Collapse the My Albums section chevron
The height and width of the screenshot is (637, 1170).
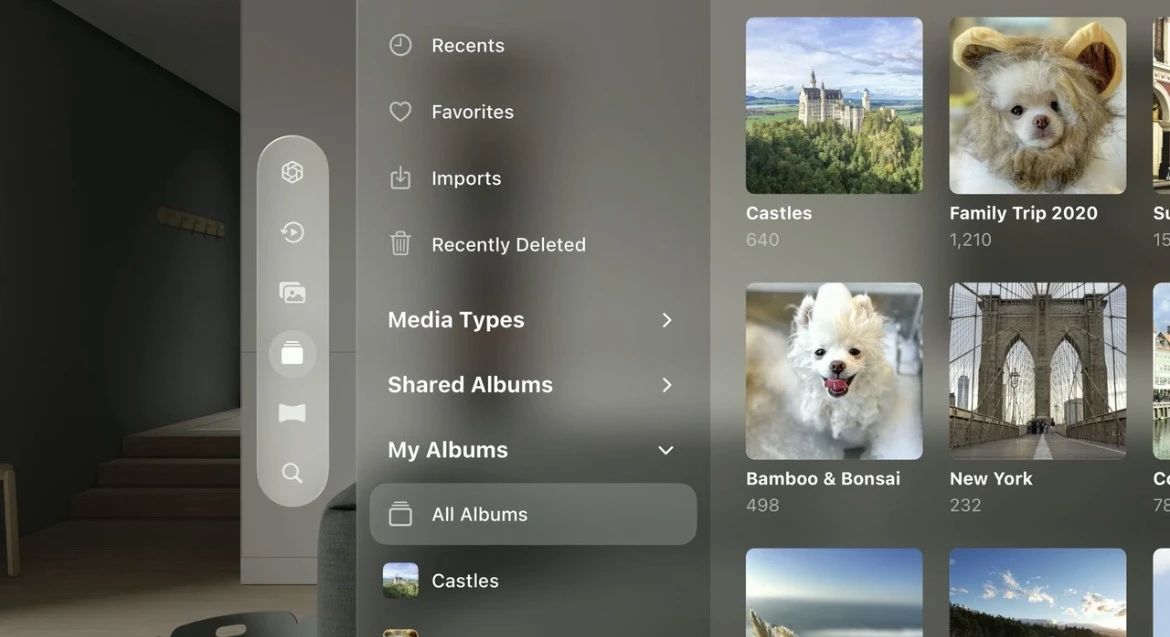(666, 451)
